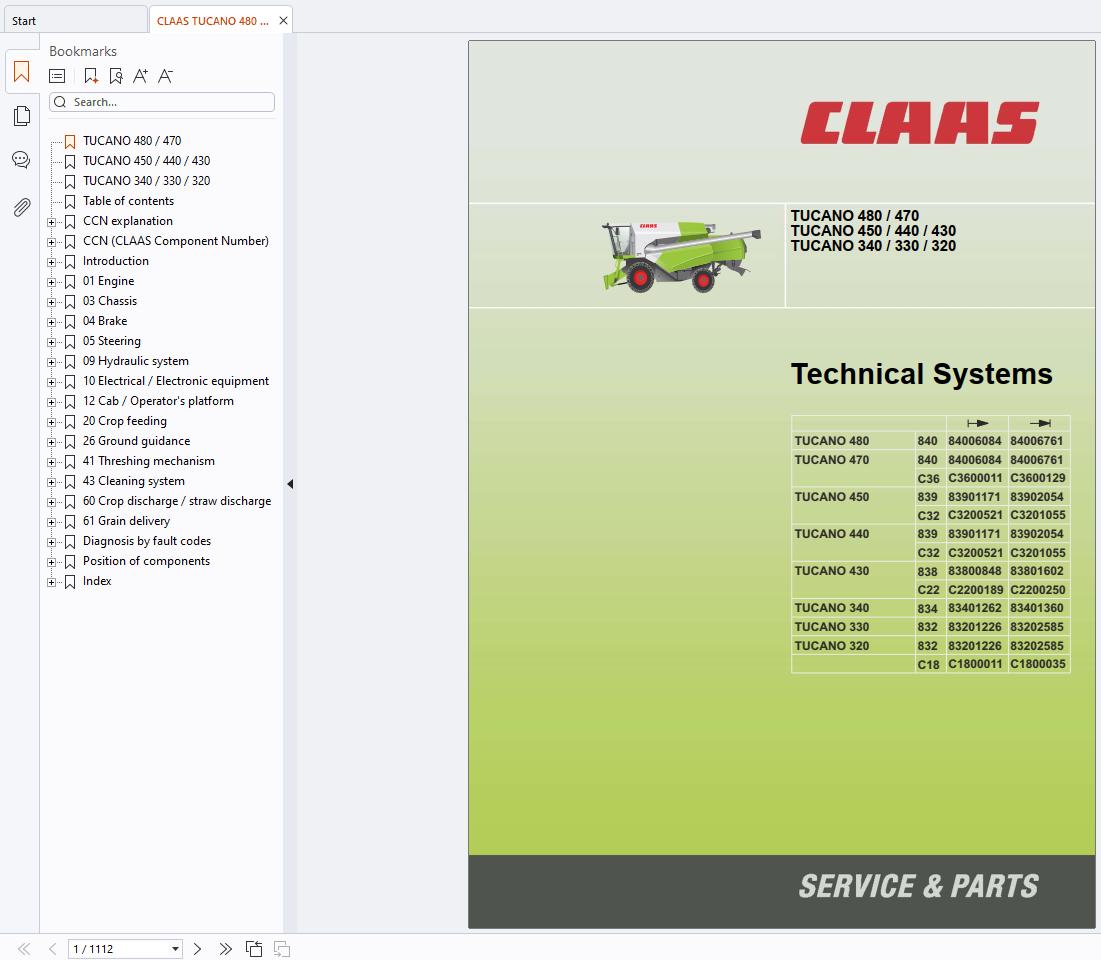The image size is (1101, 960).
Task: Select the CLAAS TUCANO 480 document tab
Action: click(x=212, y=20)
